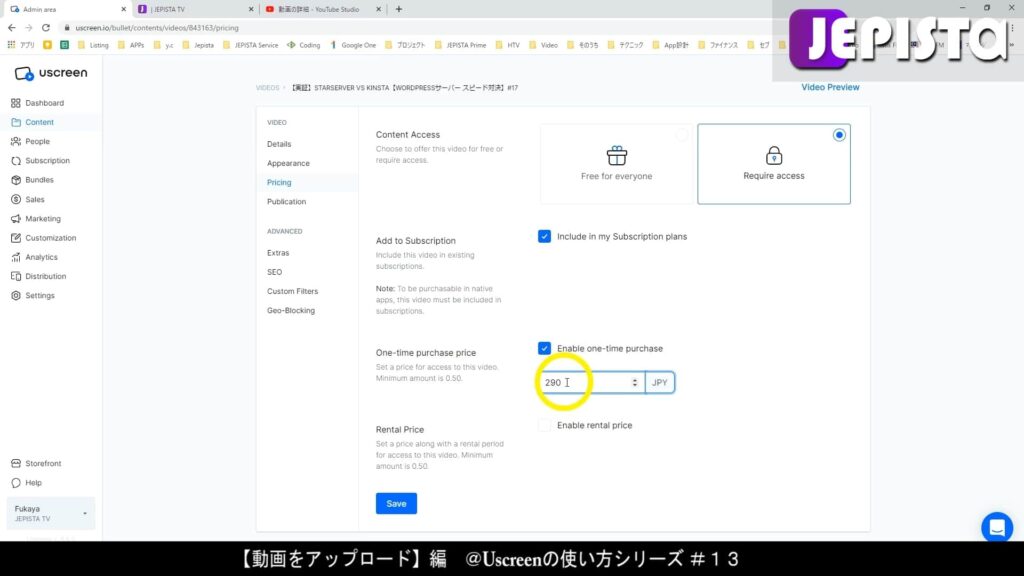Open the Video Preview link
Screen dimensions: 1024x576
(830, 87)
